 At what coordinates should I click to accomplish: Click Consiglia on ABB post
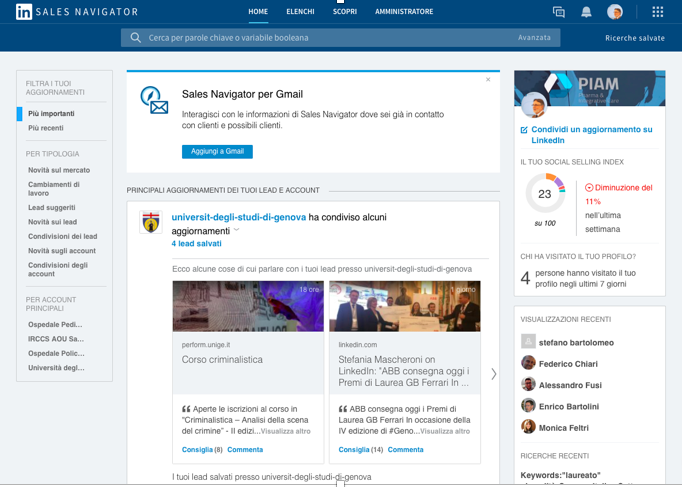[x=354, y=450]
